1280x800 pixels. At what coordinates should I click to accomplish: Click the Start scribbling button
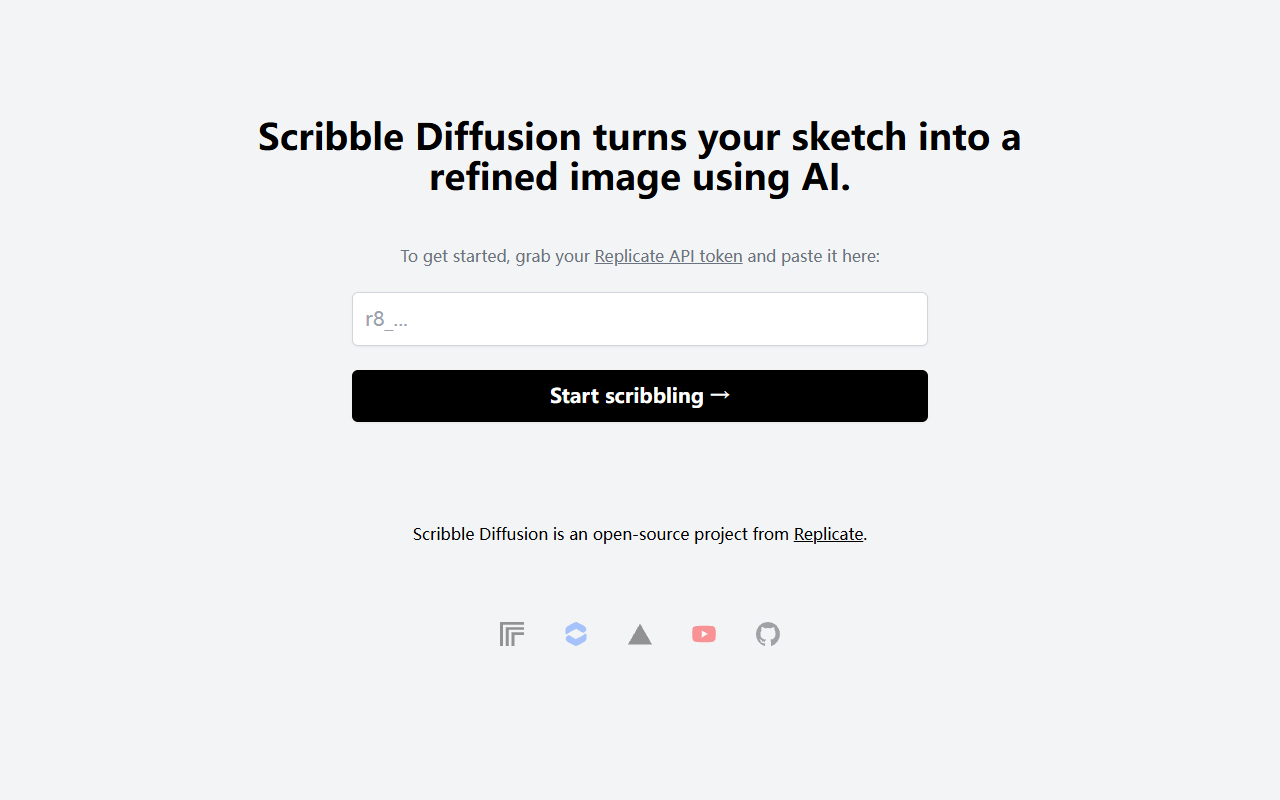click(x=640, y=396)
